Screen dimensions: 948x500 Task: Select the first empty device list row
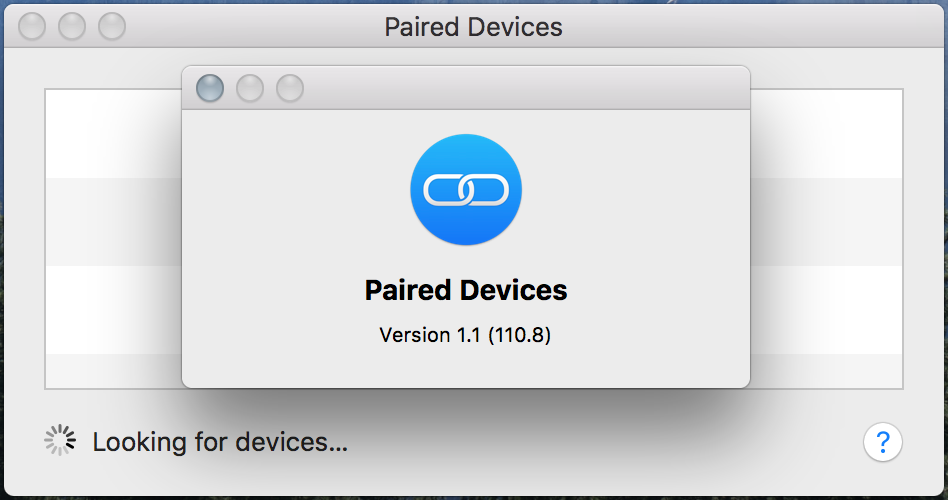point(112,134)
